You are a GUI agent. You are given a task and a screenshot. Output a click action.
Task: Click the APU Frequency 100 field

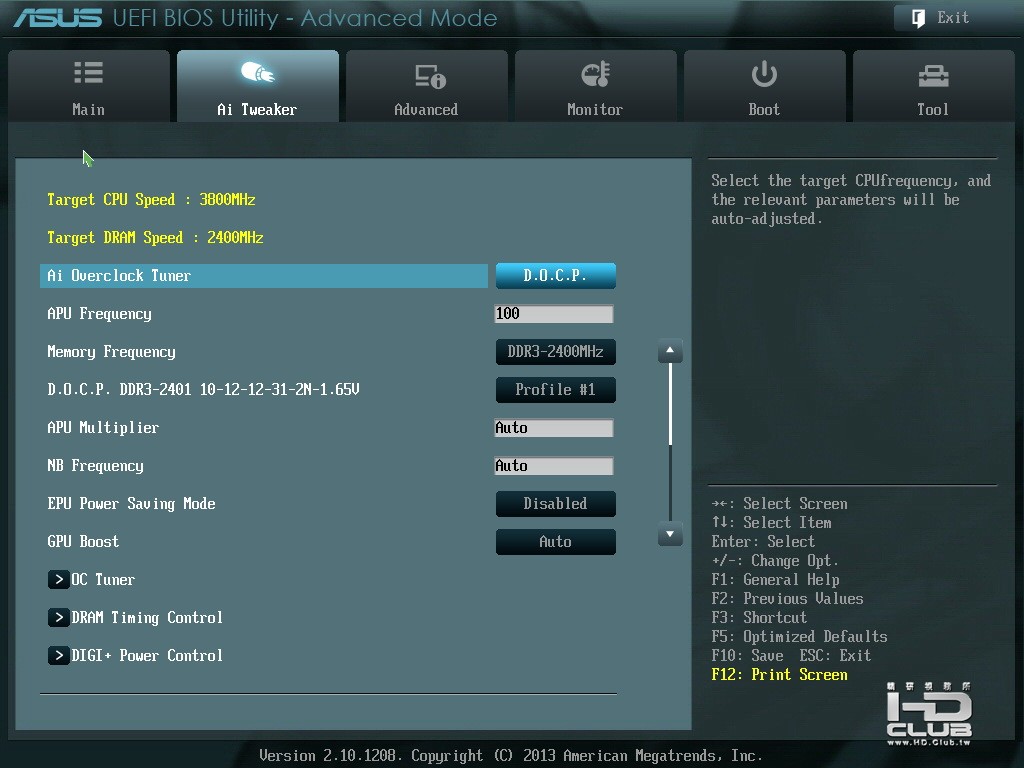coord(554,314)
